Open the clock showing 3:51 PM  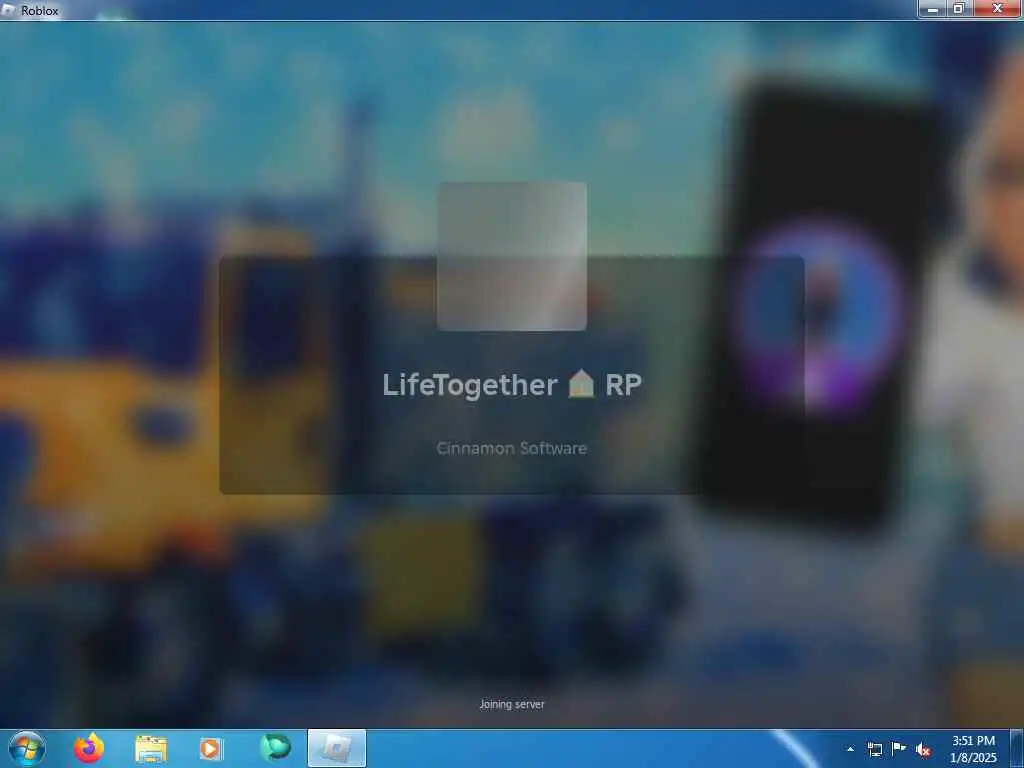click(x=973, y=749)
